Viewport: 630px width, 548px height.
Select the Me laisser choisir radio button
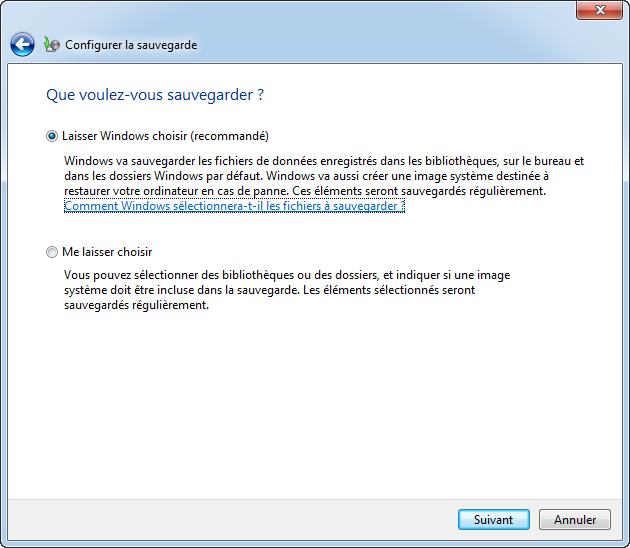coord(52,252)
